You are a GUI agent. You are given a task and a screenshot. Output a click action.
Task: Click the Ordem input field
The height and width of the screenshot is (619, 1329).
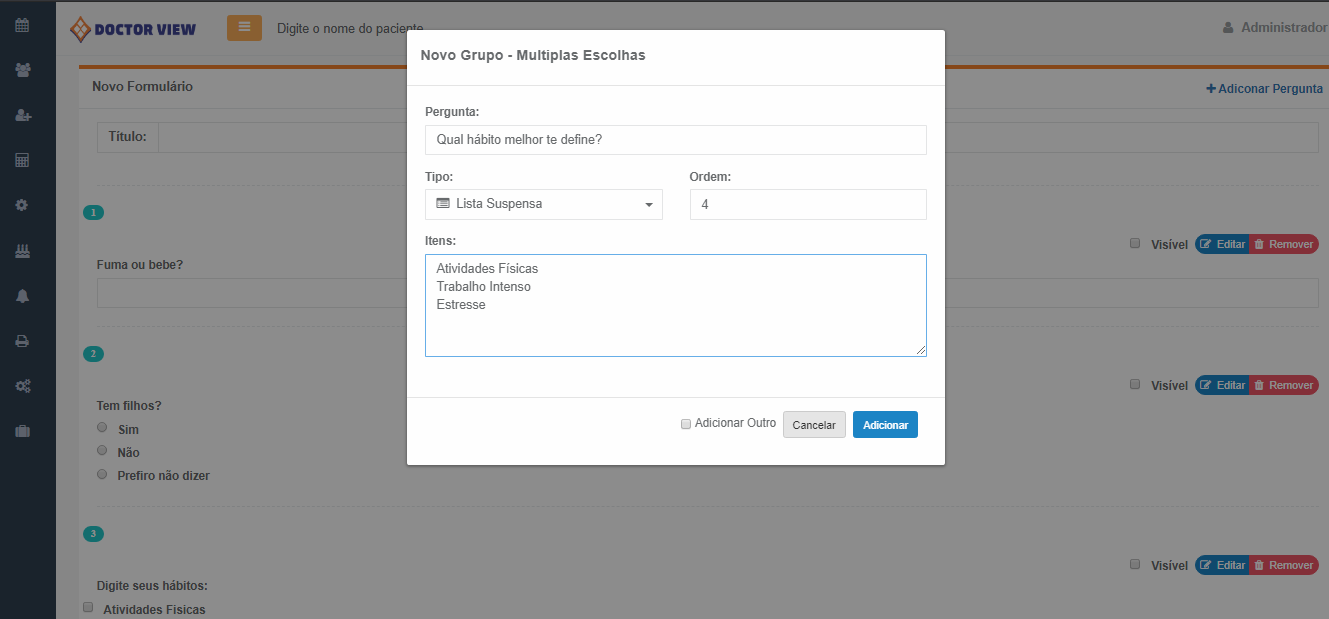[x=807, y=204]
